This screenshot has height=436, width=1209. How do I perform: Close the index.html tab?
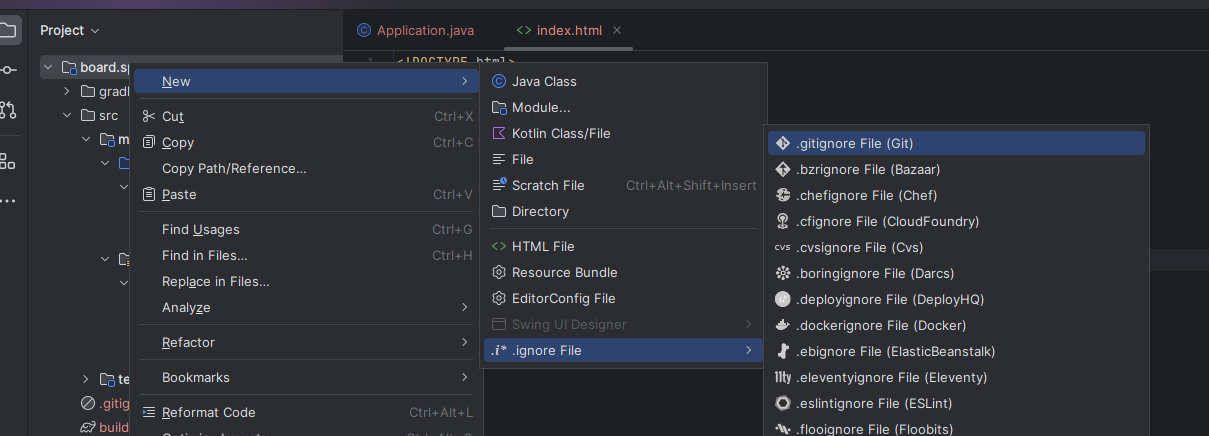617,30
